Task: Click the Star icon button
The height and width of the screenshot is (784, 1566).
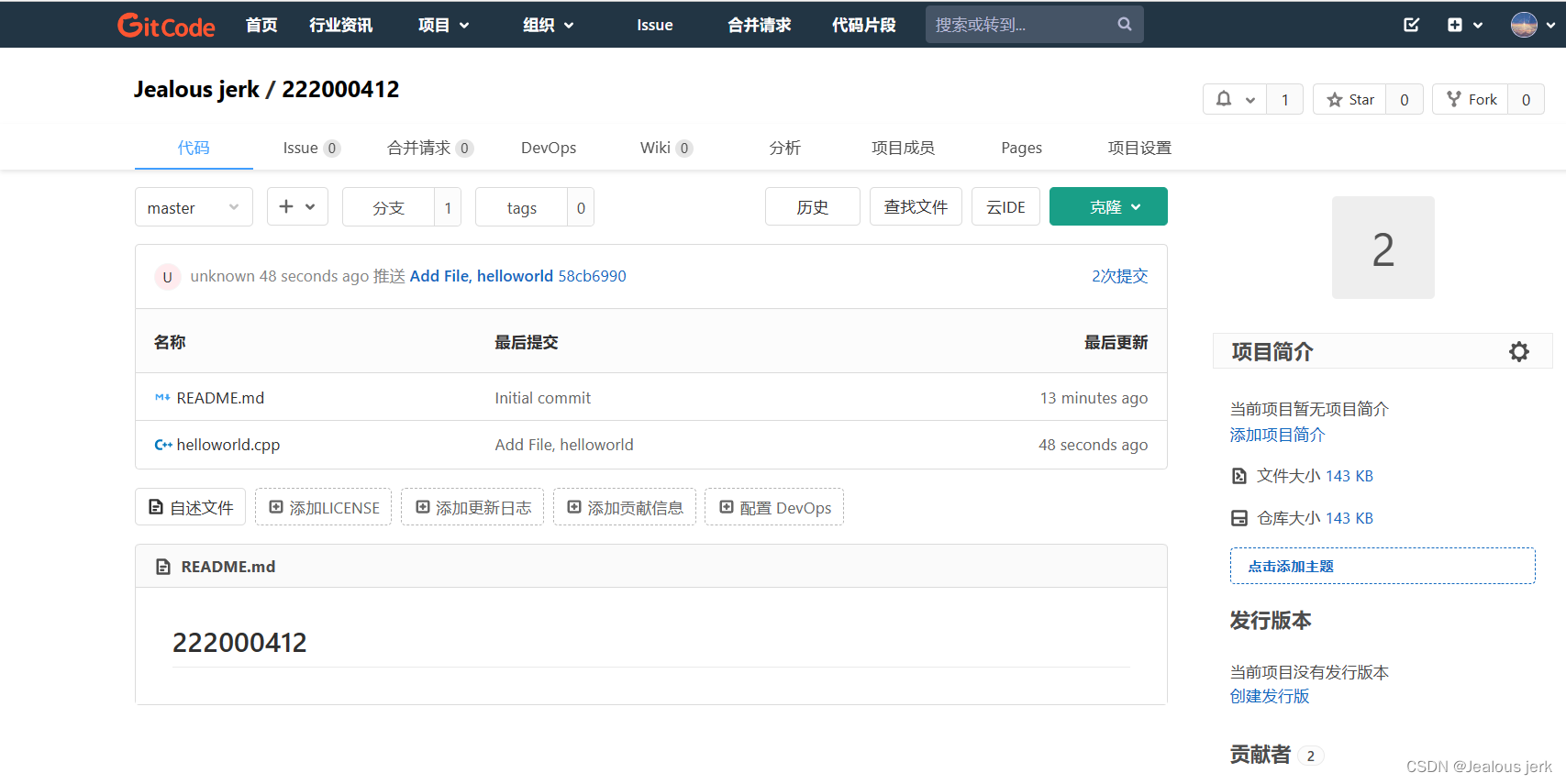Action: coord(1334,100)
